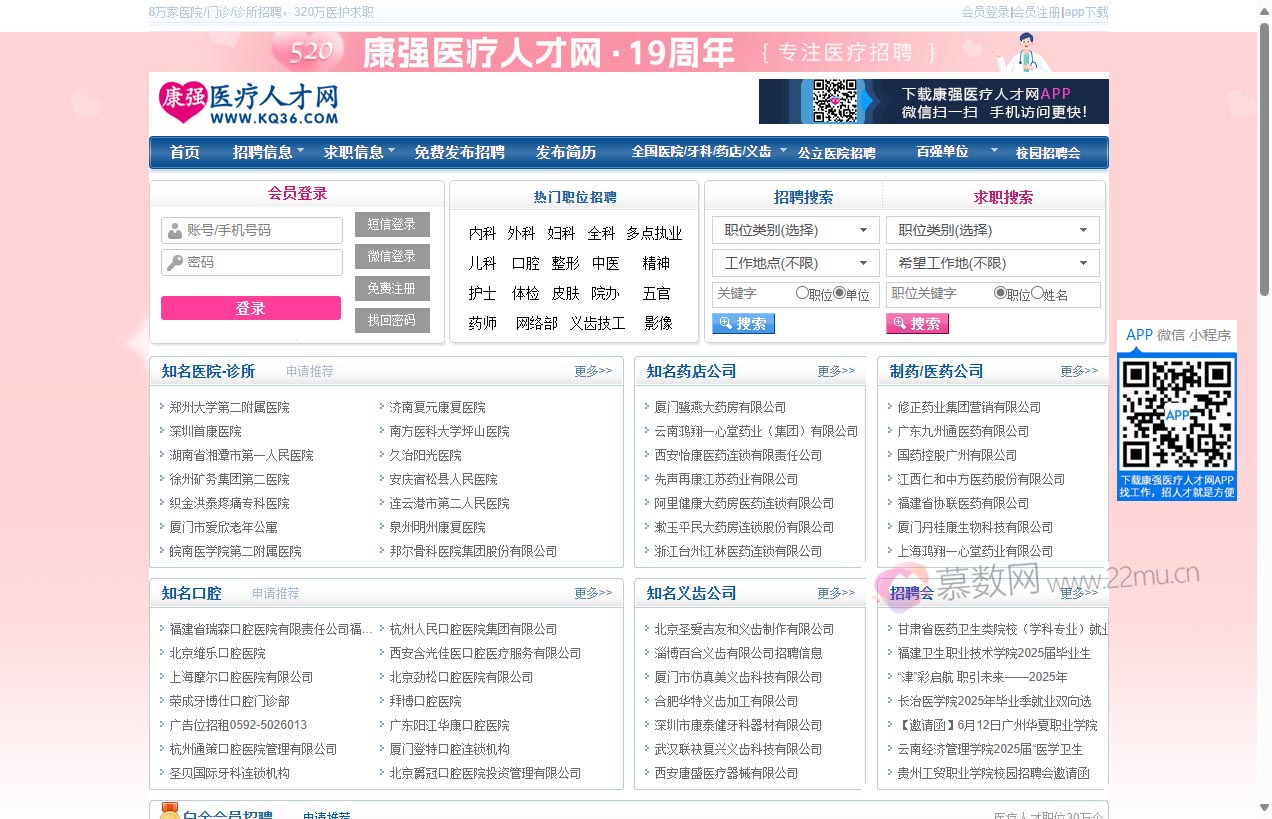
Task: Open the 希望工作地(不限) dropdown
Action: 992,262
